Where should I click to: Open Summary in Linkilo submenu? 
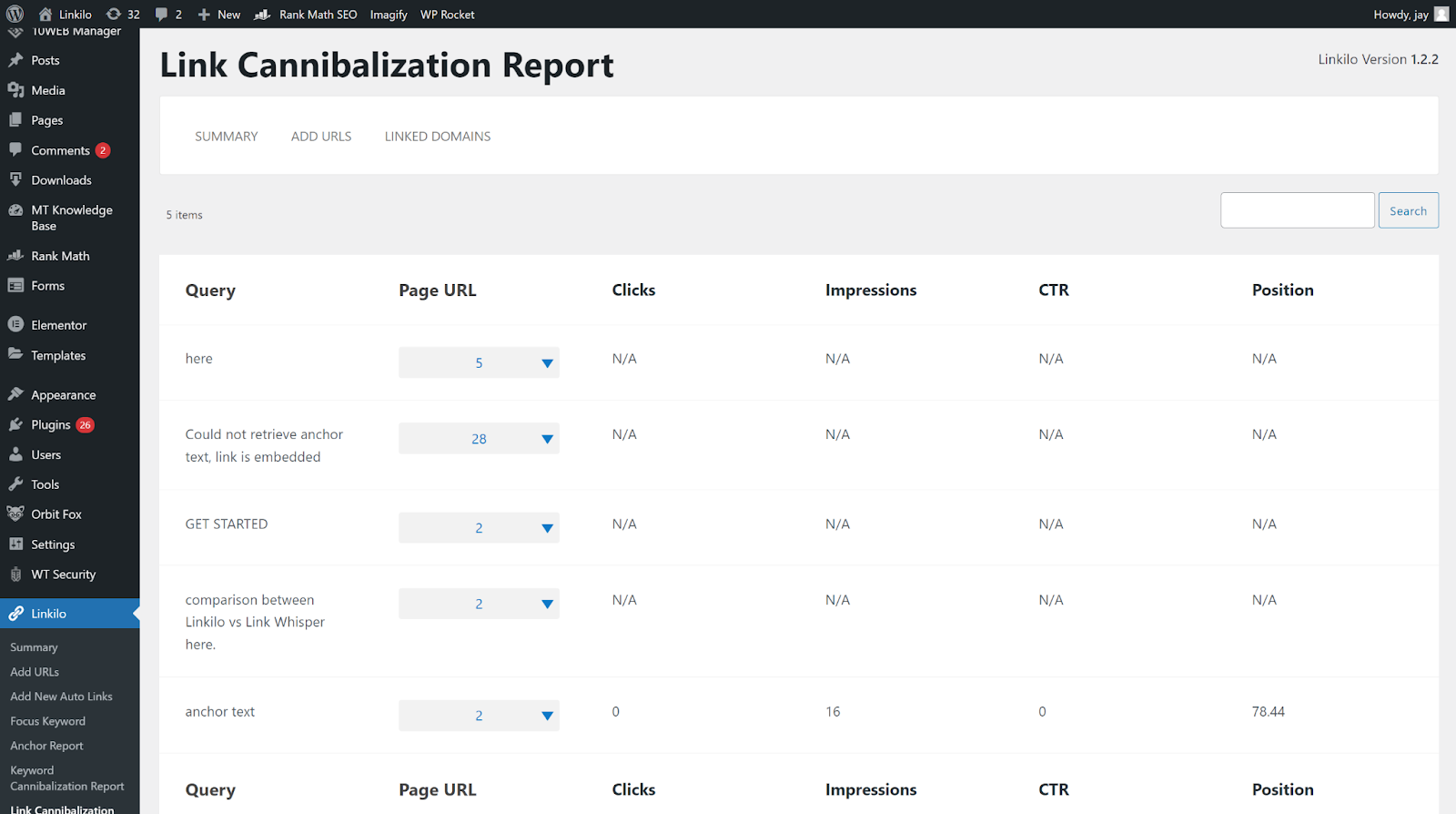click(x=34, y=647)
